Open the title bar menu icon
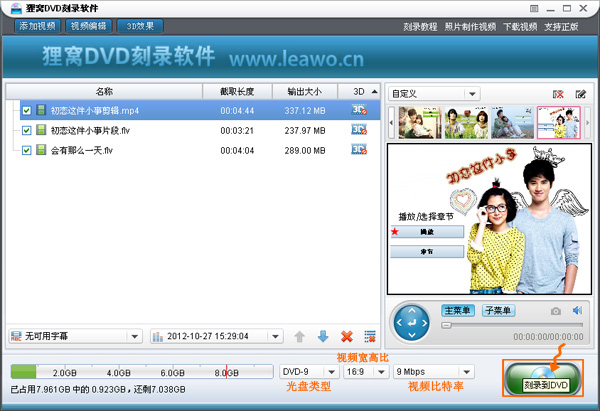Screen dimensions: 600x411 pos(534,8)
